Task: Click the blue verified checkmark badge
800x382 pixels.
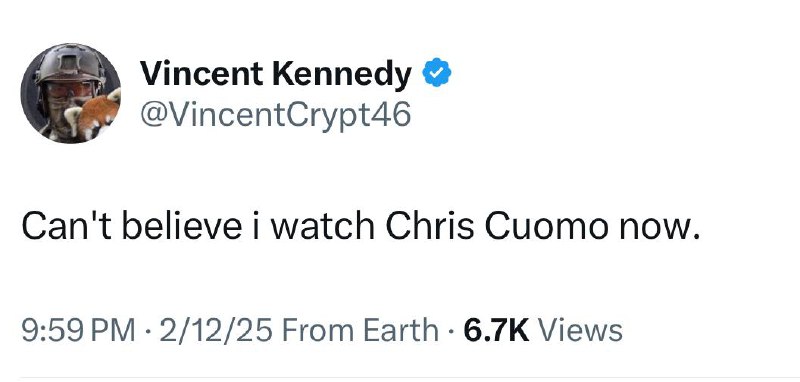Action: click(437, 73)
